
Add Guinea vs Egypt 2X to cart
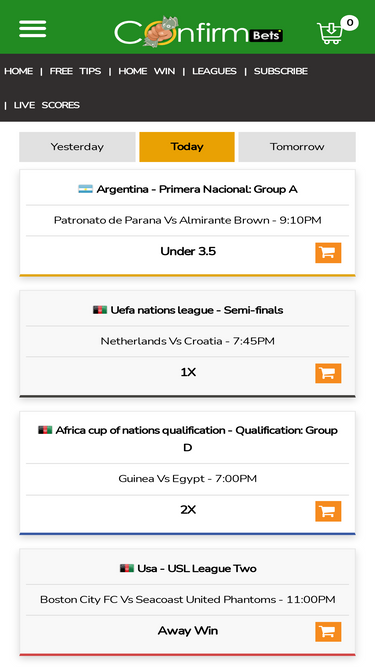tap(328, 511)
